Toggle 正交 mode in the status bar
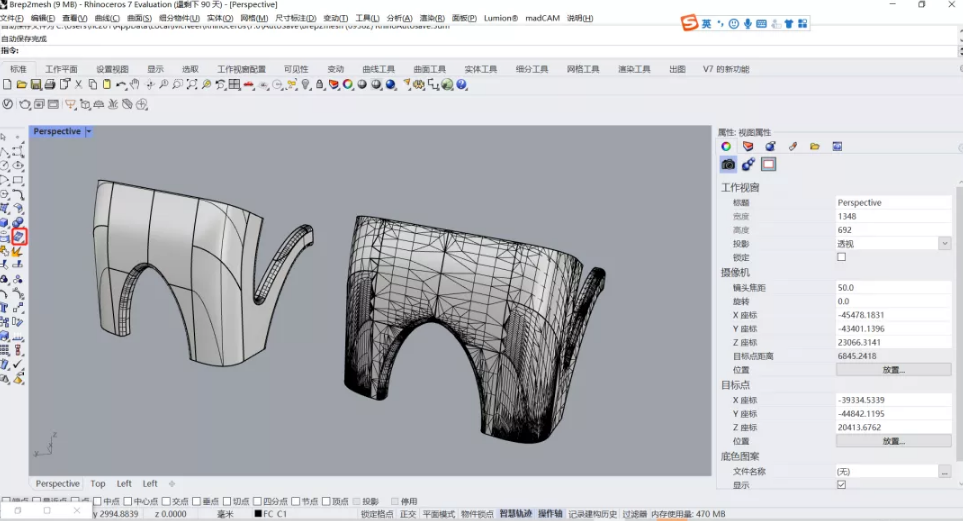This screenshot has width=963, height=521. (408, 514)
